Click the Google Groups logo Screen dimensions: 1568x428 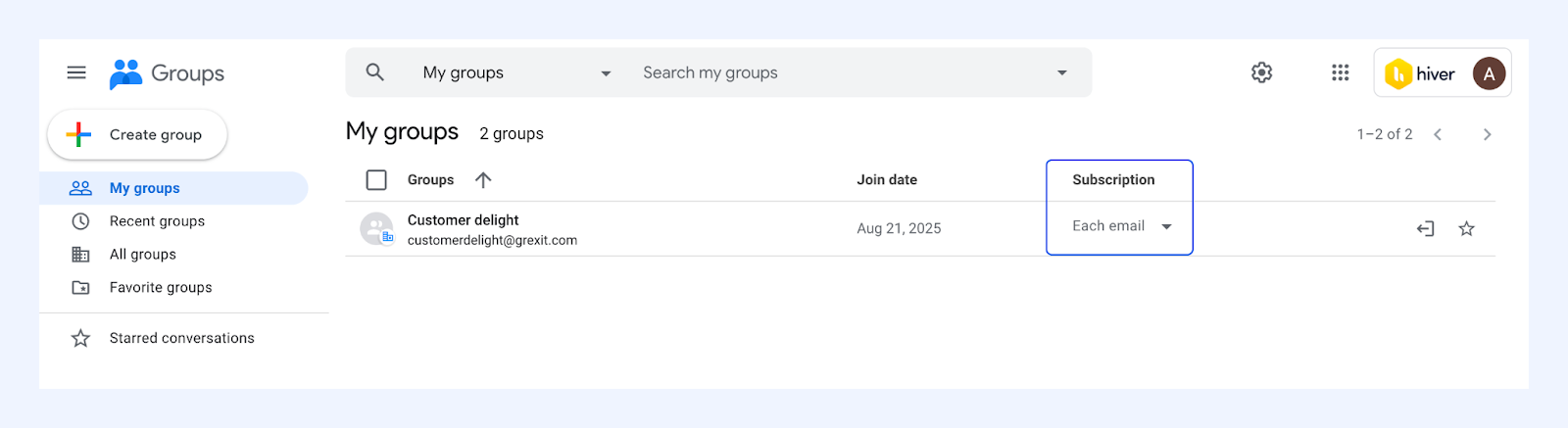coord(167,73)
